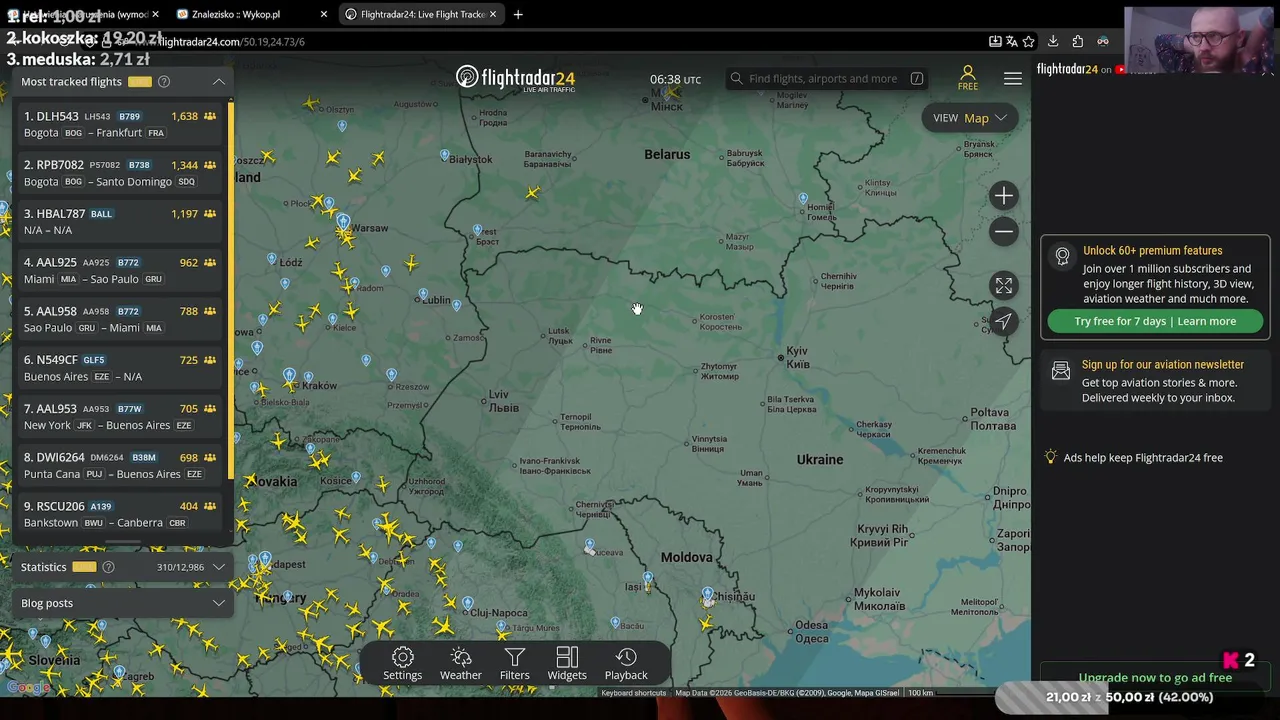Close the Flightradar24 browser tab

[x=492, y=14]
